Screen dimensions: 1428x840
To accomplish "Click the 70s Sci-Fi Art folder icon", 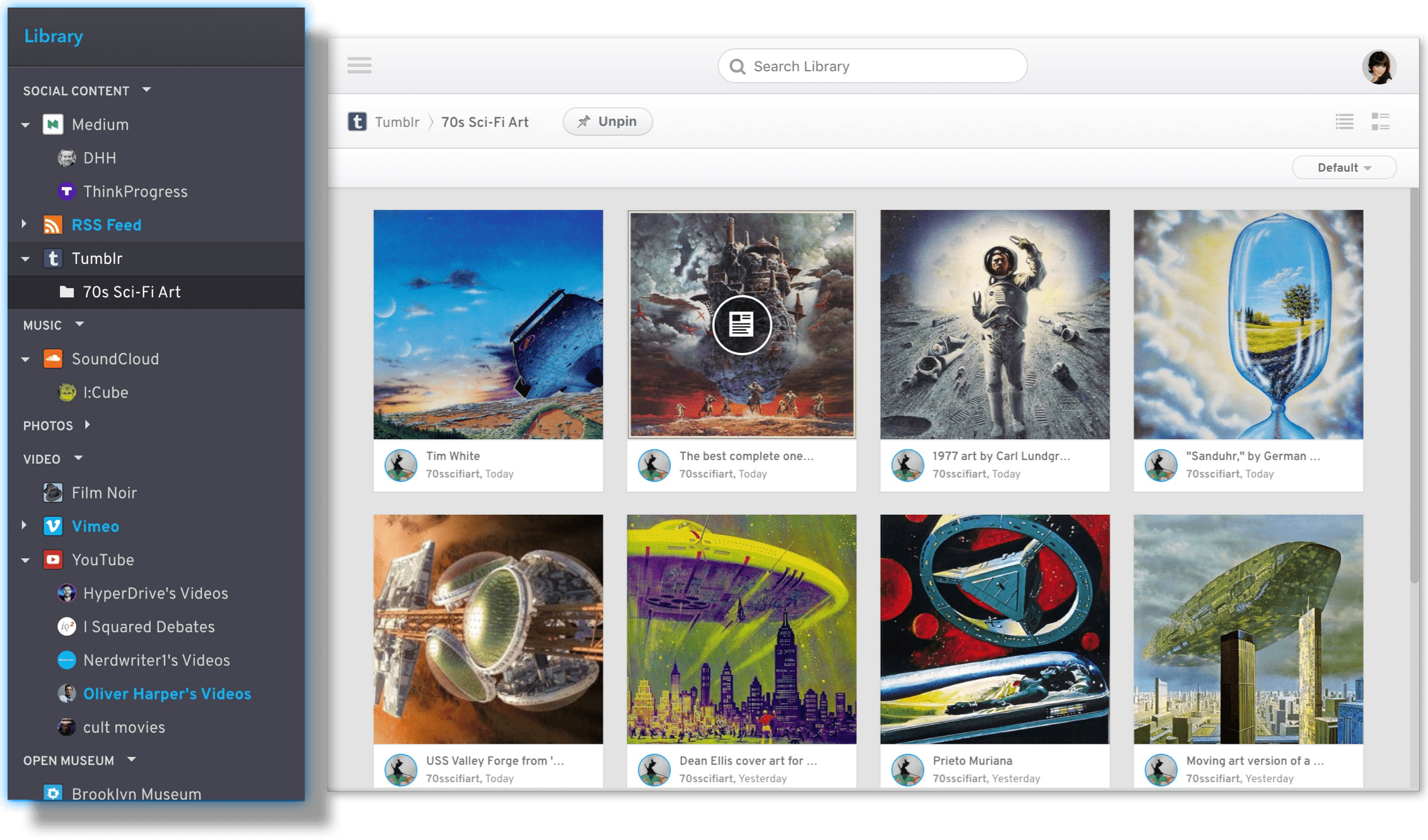I will click(67, 292).
